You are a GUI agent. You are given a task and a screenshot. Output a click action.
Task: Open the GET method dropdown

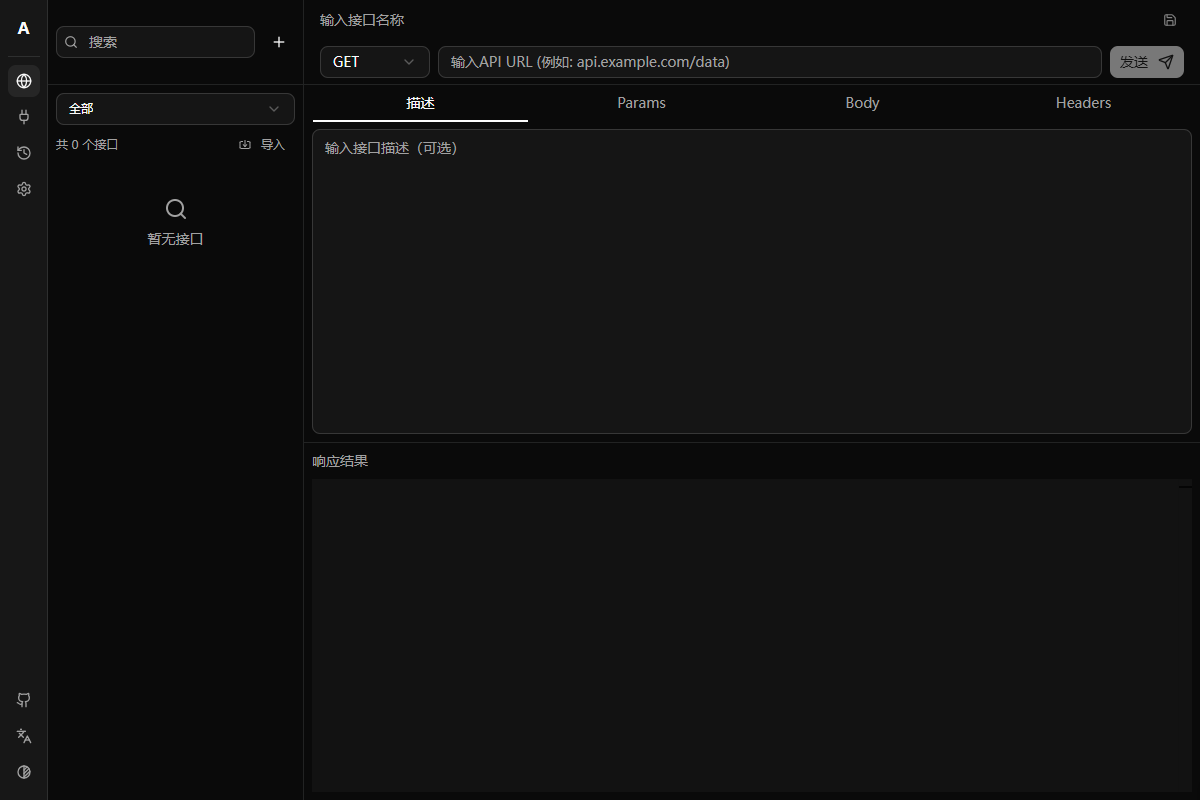(x=375, y=62)
